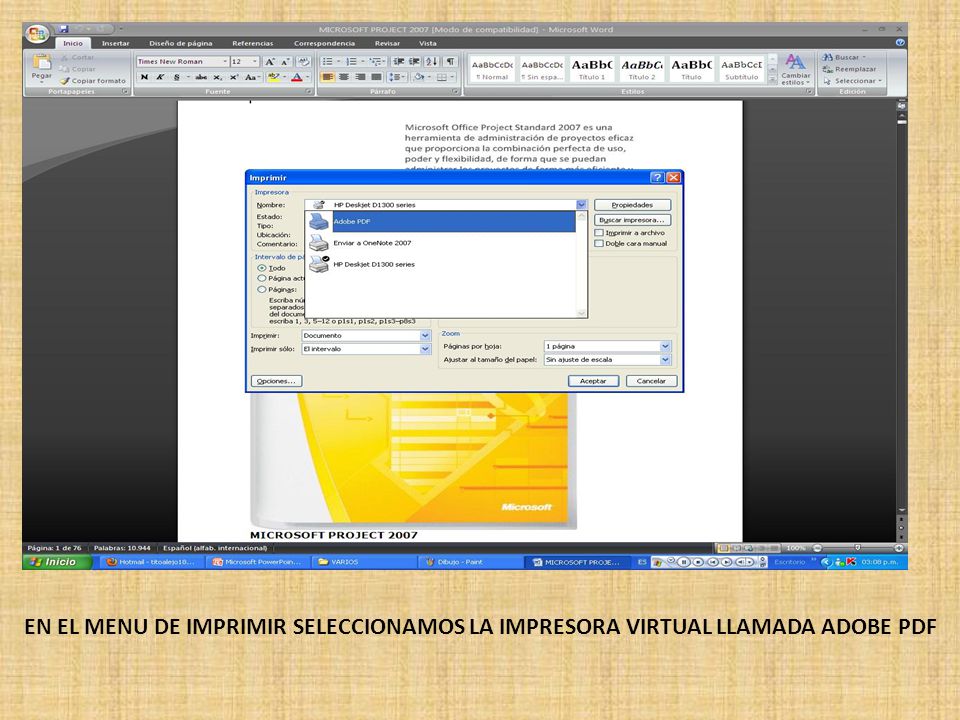The height and width of the screenshot is (720, 960).
Task: Click the text highlight color icon
Action: 273,77
